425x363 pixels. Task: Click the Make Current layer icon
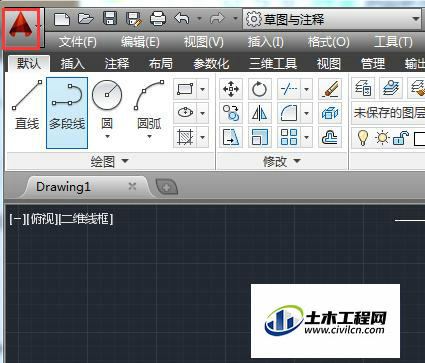click(390, 88)
